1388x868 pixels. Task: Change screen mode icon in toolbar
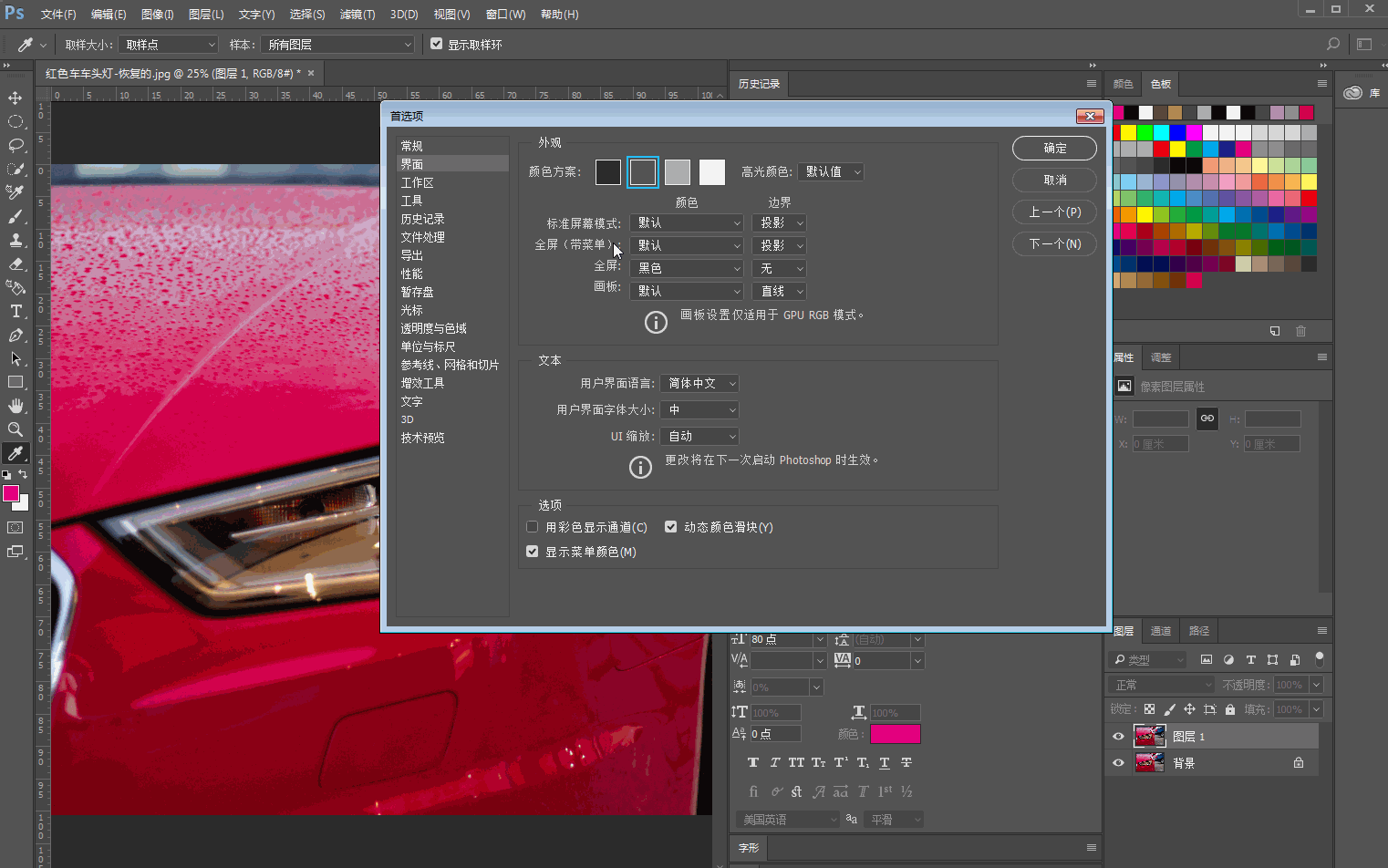click(x=16, y=551)
